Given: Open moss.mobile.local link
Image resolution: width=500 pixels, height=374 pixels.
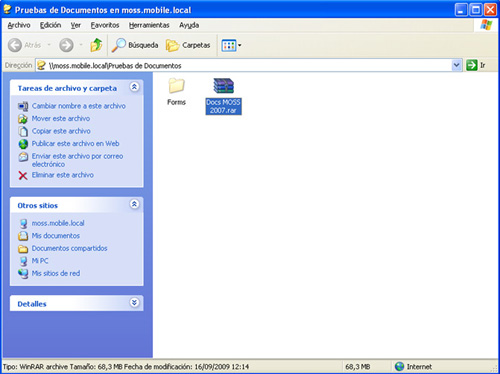Looking at the screenshot, I should point(58,223).
